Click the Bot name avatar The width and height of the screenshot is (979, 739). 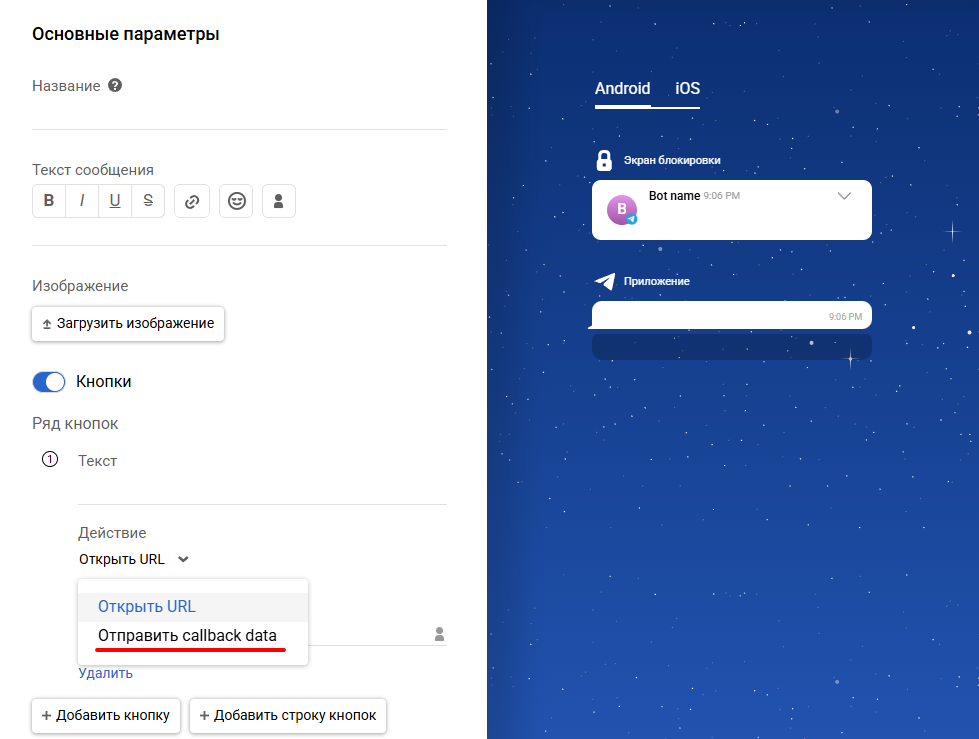622,209
